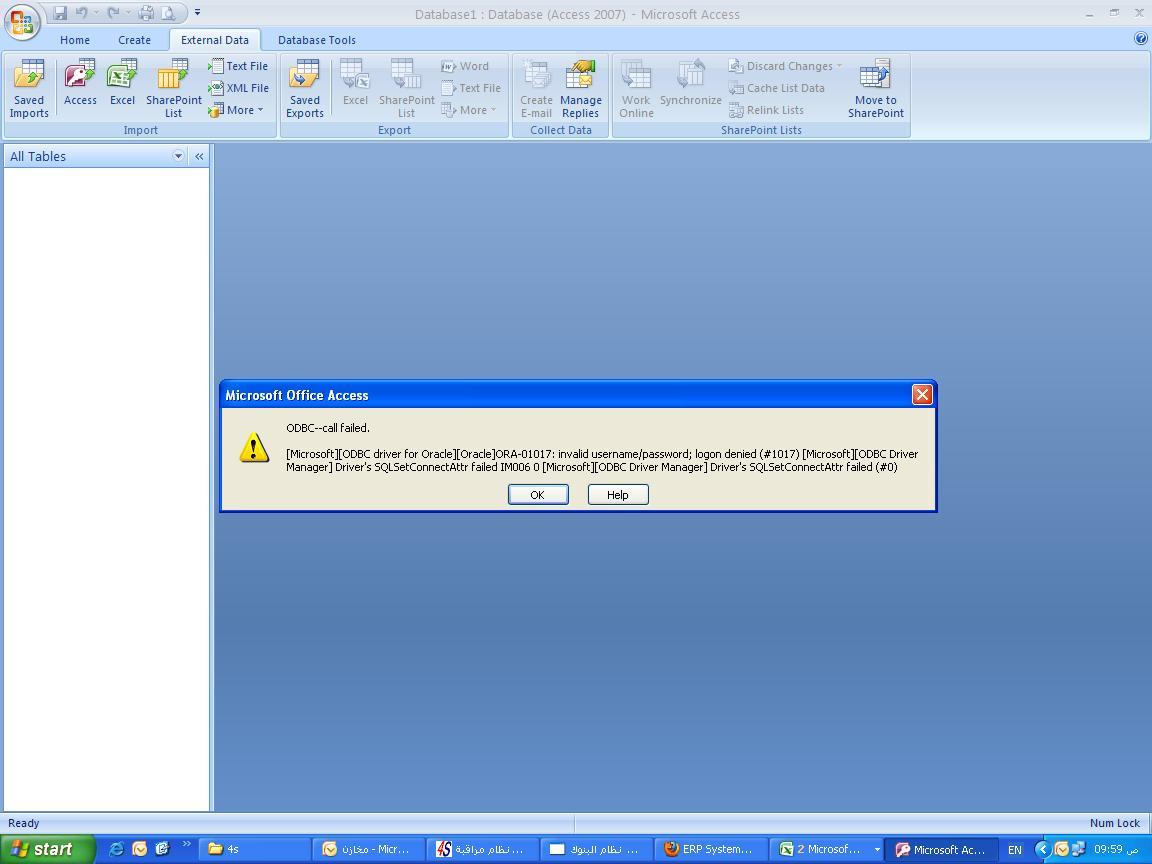Click the Windows Start button
The height and width of the screenshot is (864, 1152).
click(47, 849)
